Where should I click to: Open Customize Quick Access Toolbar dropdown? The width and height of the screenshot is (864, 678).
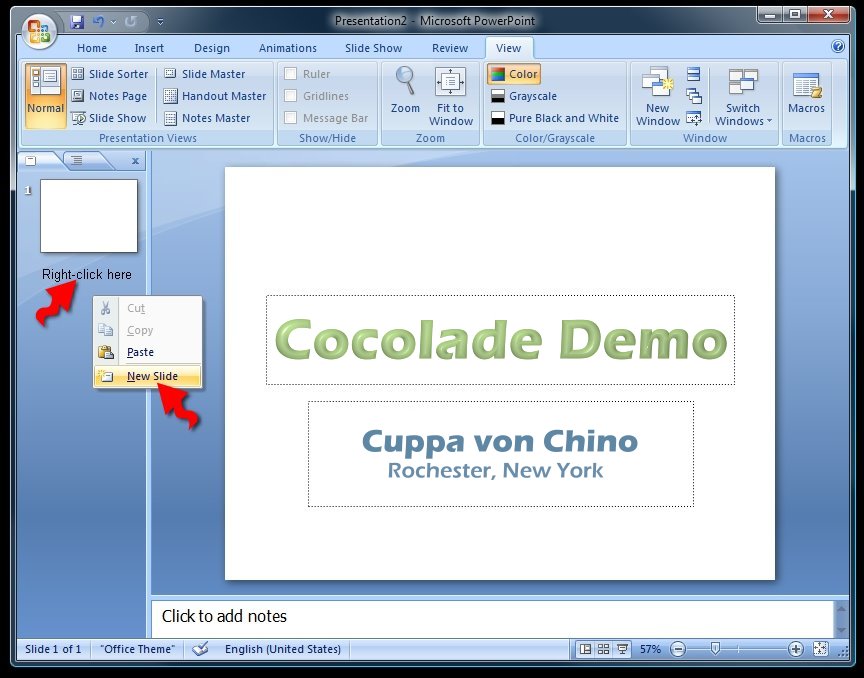coord(161,21)
